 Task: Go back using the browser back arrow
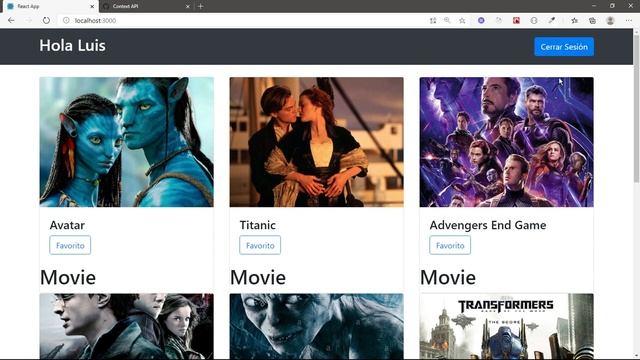pyautogui.click(x=11, y=20)
